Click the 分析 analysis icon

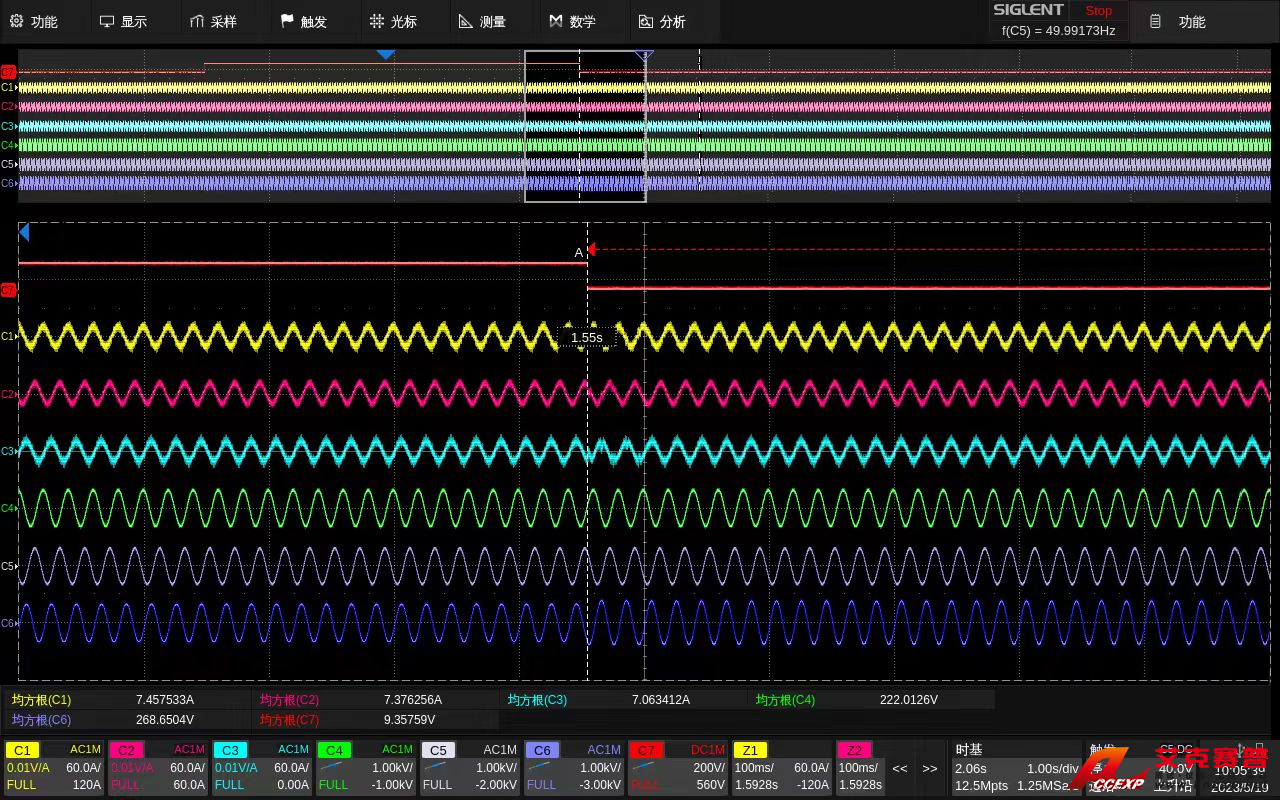(x=646, y=21)
